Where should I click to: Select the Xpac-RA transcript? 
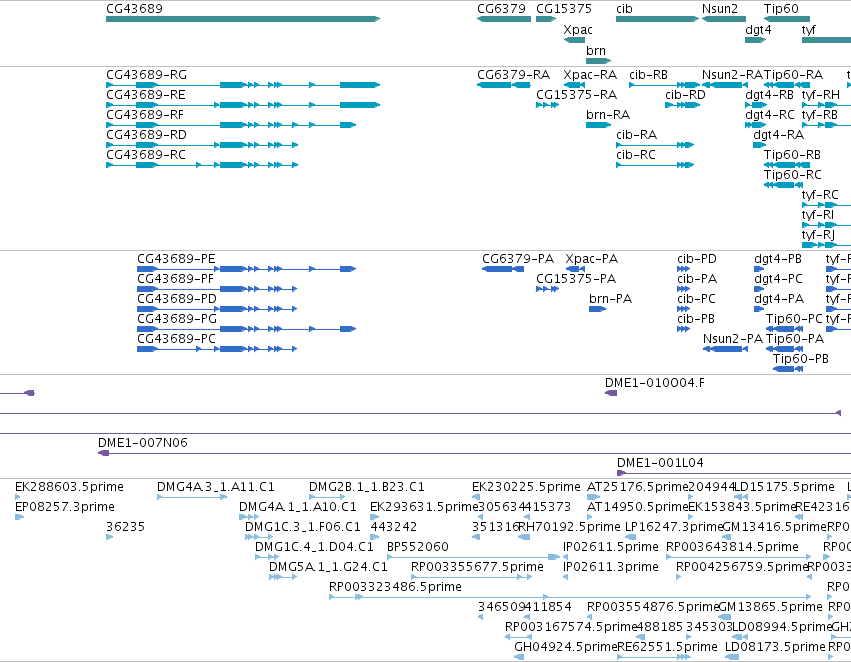tap(575, 85)
